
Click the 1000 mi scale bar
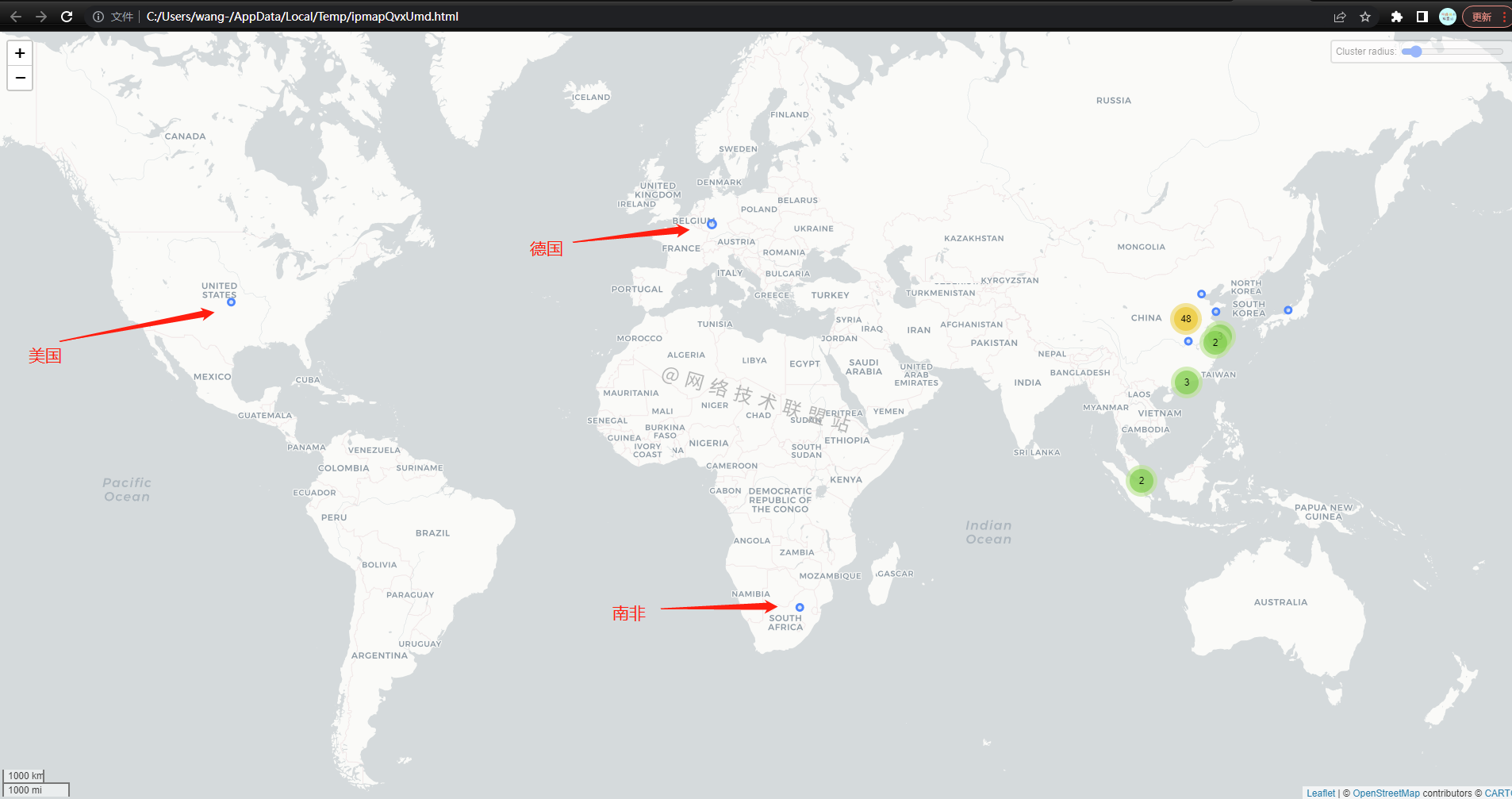click(36, 790)
